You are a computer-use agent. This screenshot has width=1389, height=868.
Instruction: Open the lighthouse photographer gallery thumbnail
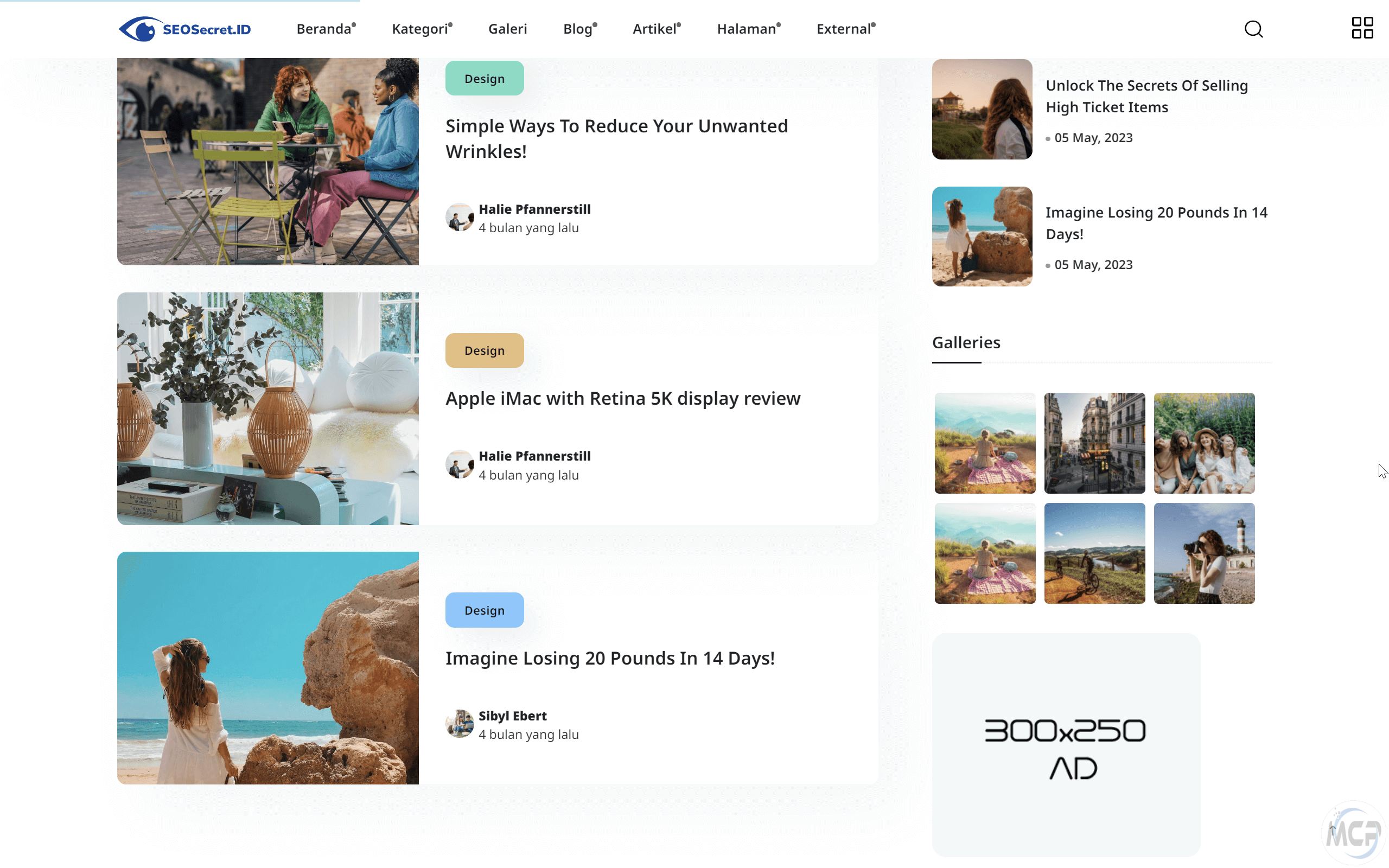[x=1203, y=553]
